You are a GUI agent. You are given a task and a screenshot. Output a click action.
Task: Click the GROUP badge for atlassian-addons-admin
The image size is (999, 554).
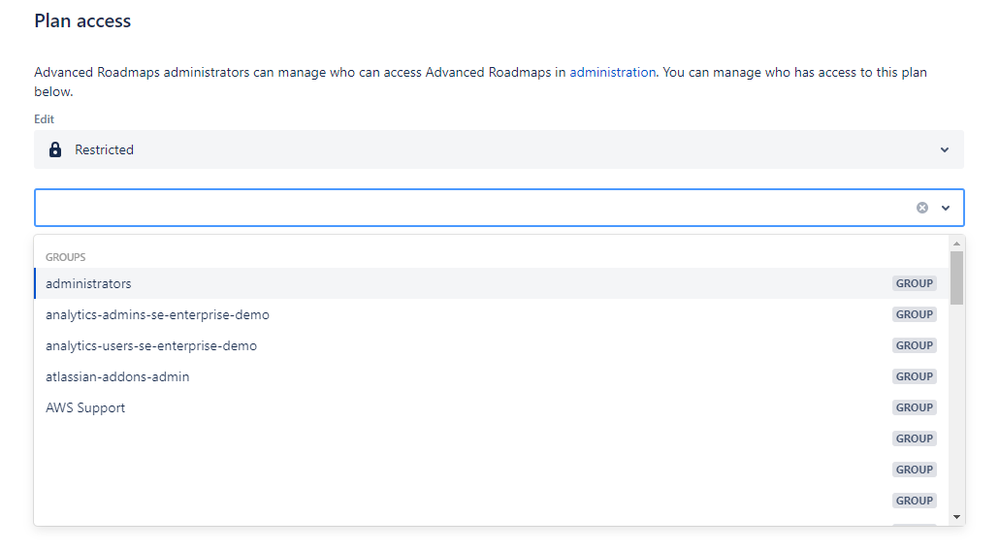pyautogui.click(x=914, y=376)
